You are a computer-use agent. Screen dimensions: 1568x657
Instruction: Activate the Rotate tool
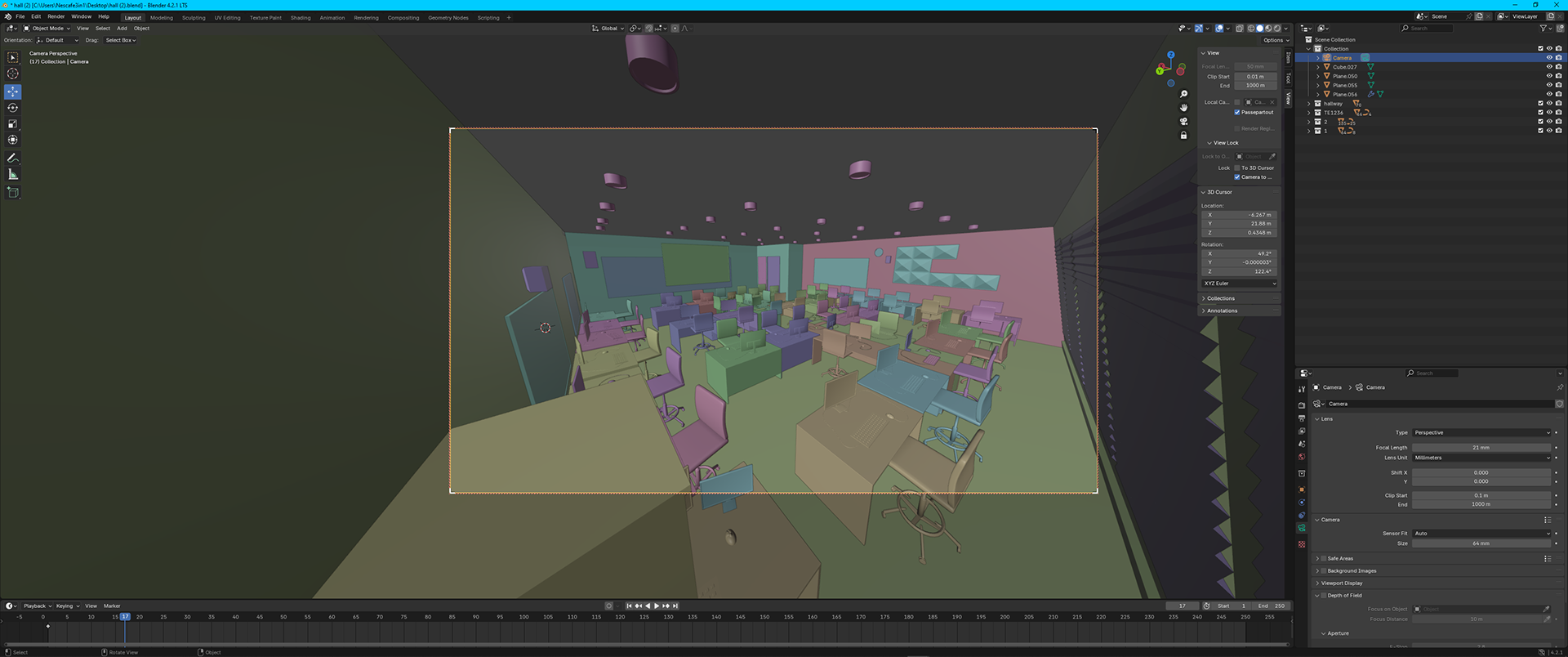[12, 107]
